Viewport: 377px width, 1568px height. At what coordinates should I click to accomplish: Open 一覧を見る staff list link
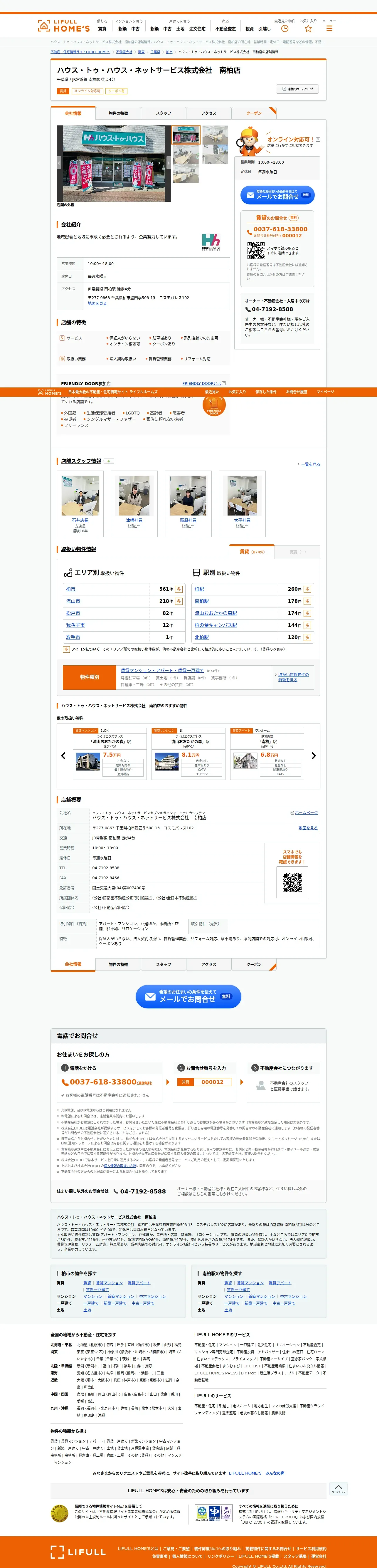[310, 464]
